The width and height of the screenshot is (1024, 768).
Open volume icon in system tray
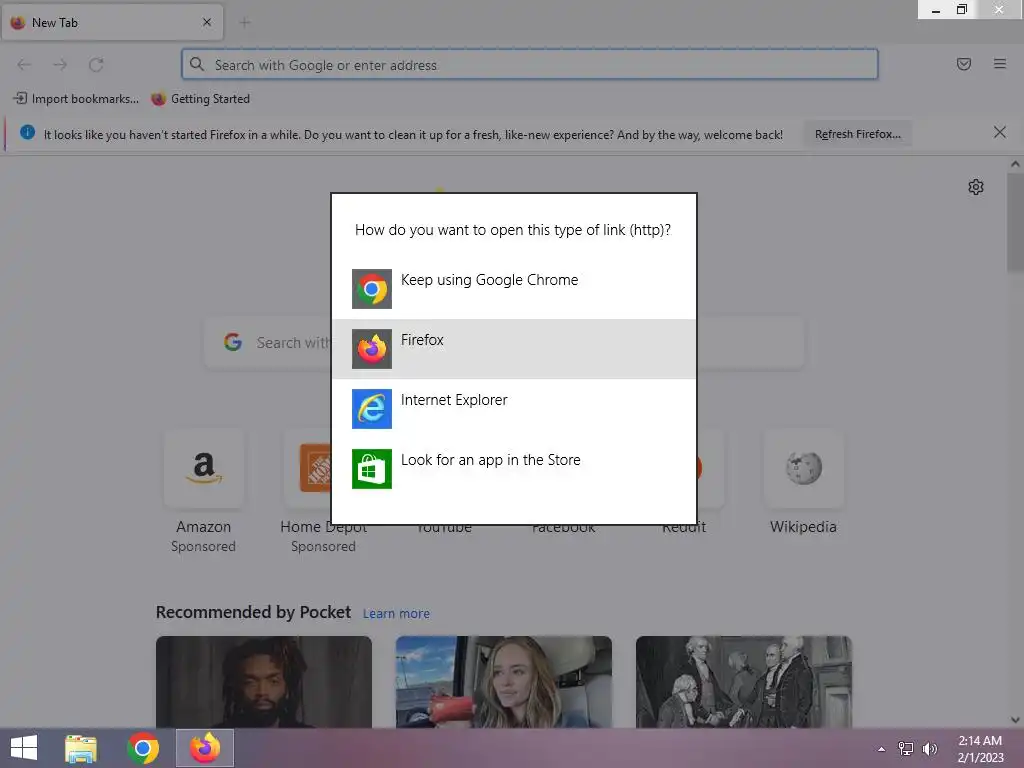tap(930, 749)
